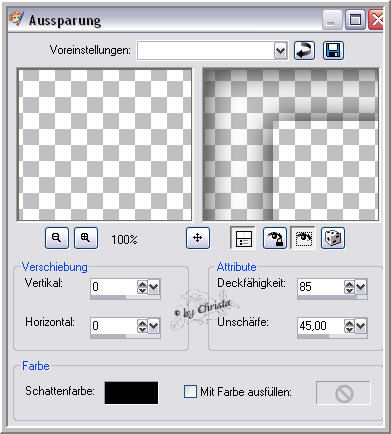Open the Vertikal value dropdown arrow
This screenshot has width=391, height=434.
coord(154,287)
